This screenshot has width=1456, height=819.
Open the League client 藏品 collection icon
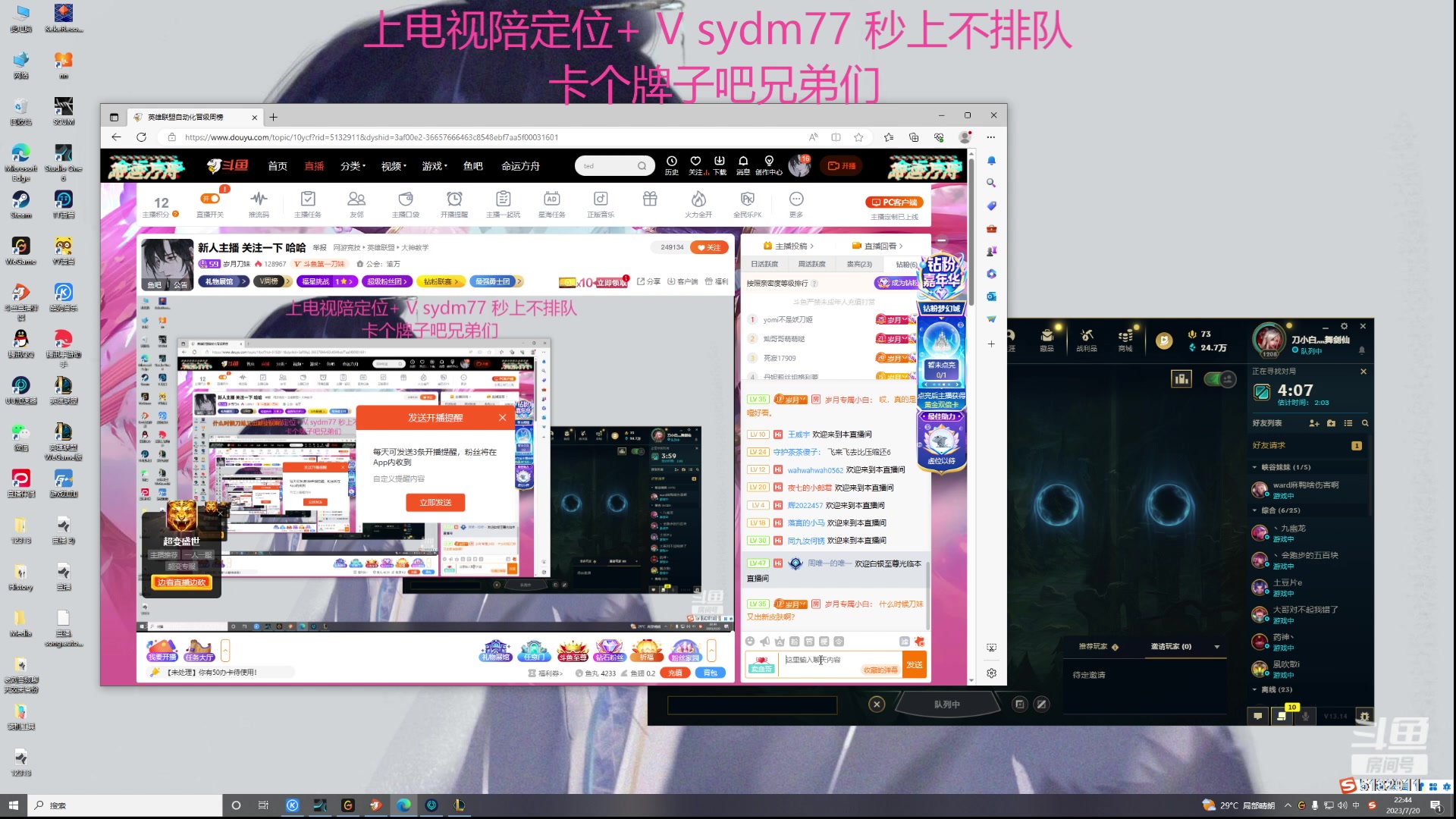coord(1047,340)
